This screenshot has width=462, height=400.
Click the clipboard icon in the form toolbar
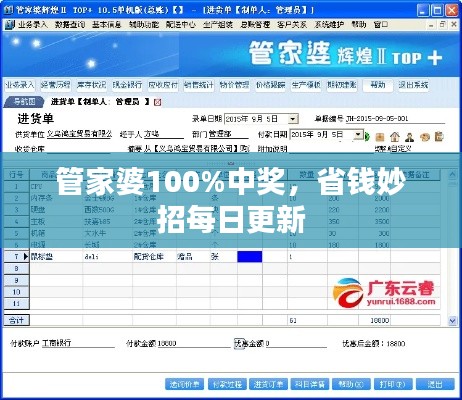click(439, 136)
